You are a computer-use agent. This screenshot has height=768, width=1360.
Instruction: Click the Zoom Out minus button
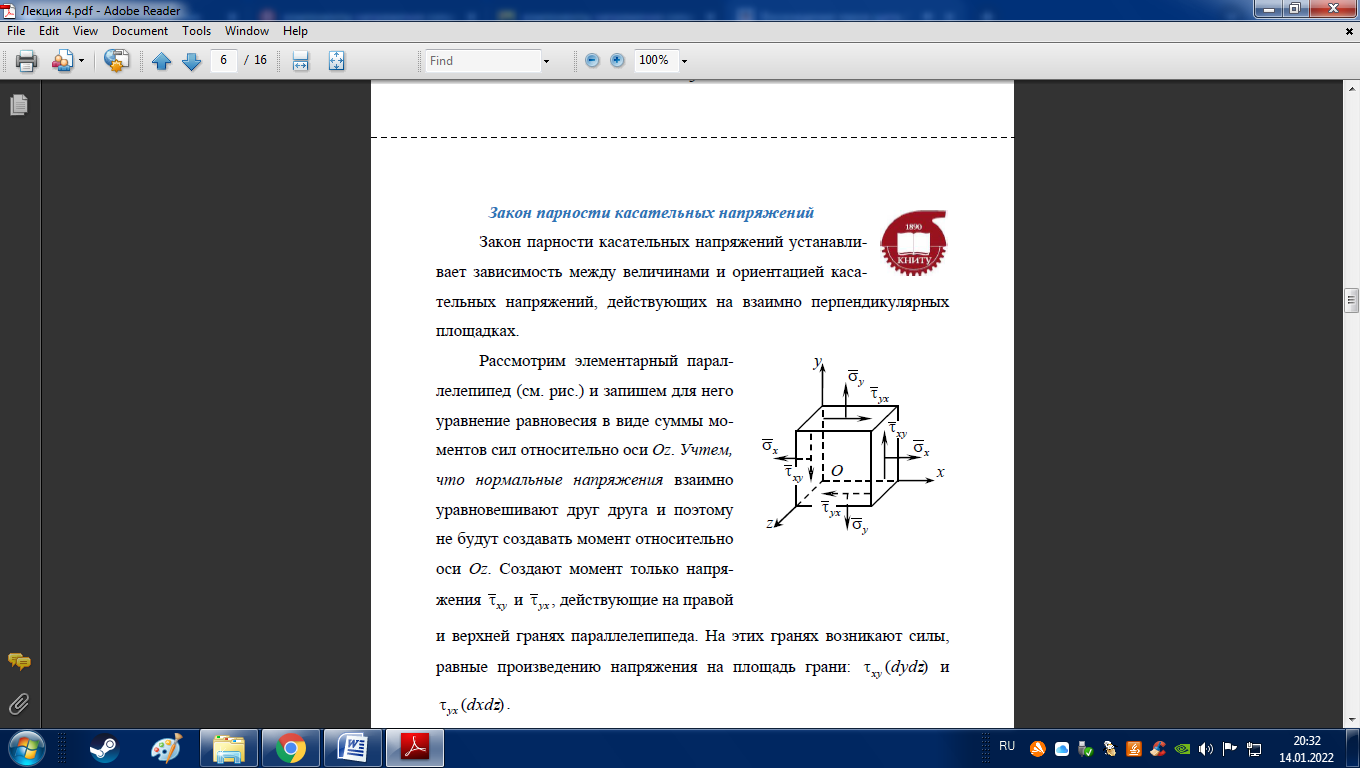pos(592,60)
